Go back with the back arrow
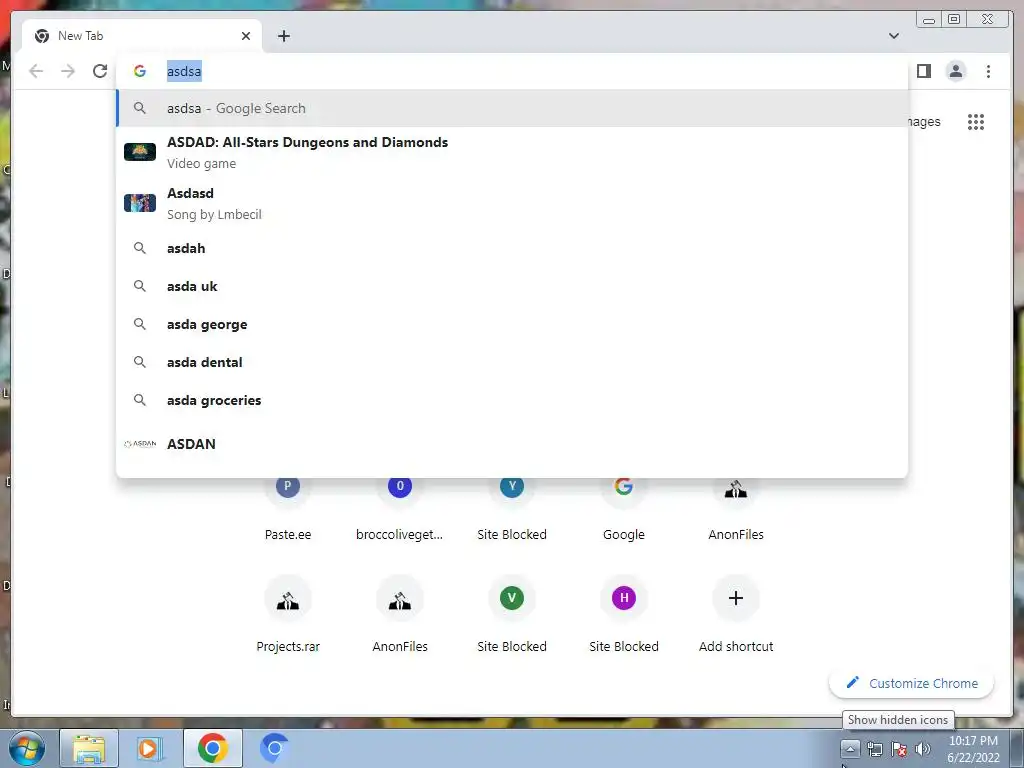The image size is (1024, 768). pos(36,71)
